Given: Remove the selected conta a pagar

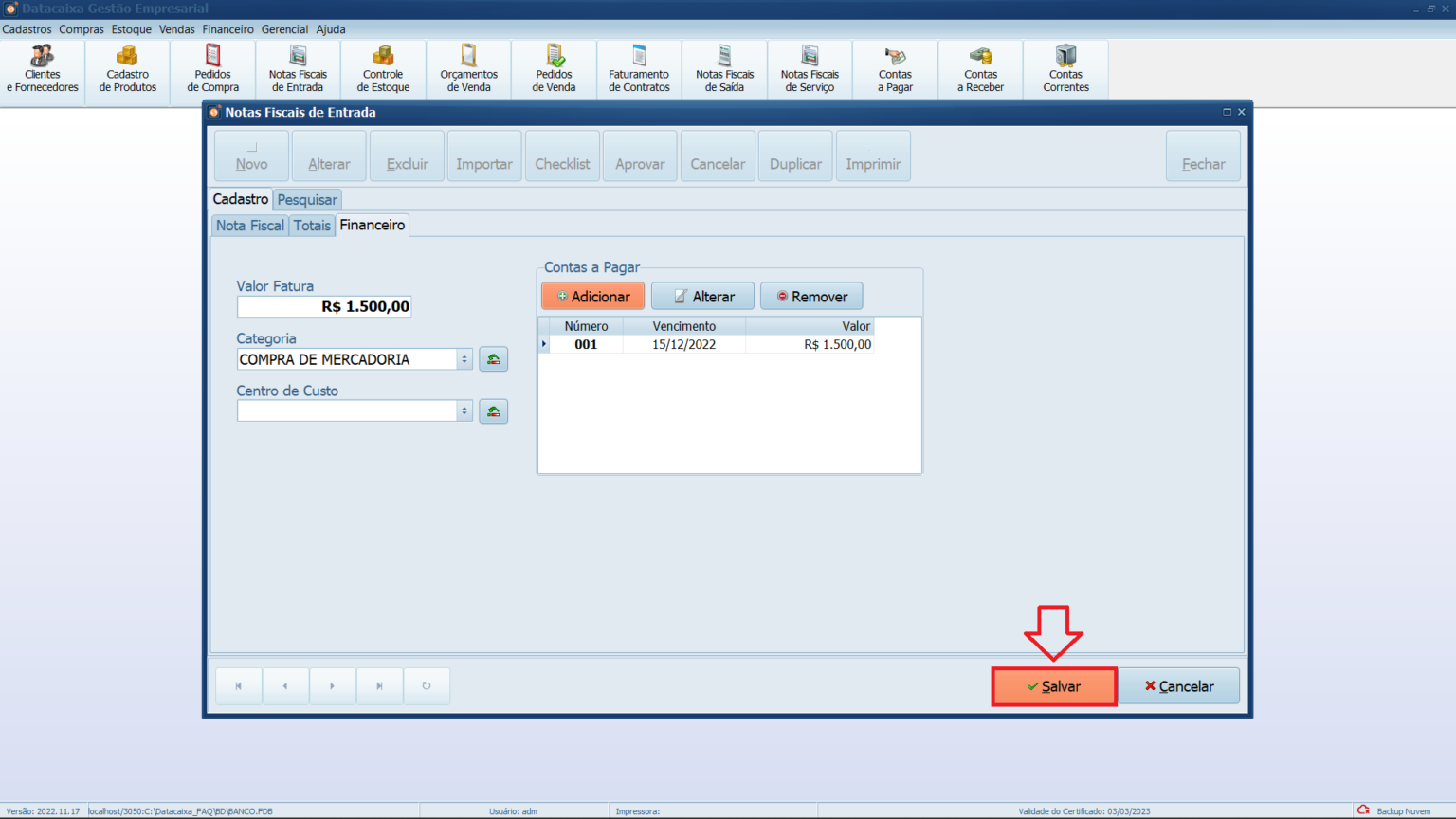Looking at the screenshot, I should click(811, 297).
